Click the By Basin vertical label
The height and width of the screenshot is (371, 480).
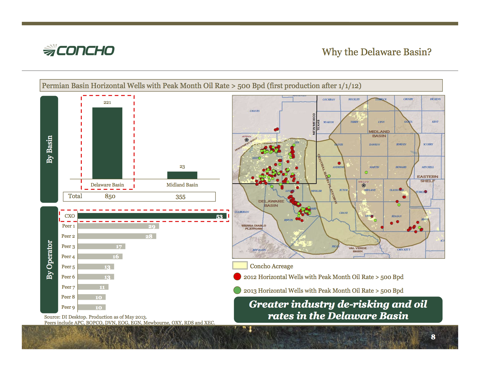point(49,149)
